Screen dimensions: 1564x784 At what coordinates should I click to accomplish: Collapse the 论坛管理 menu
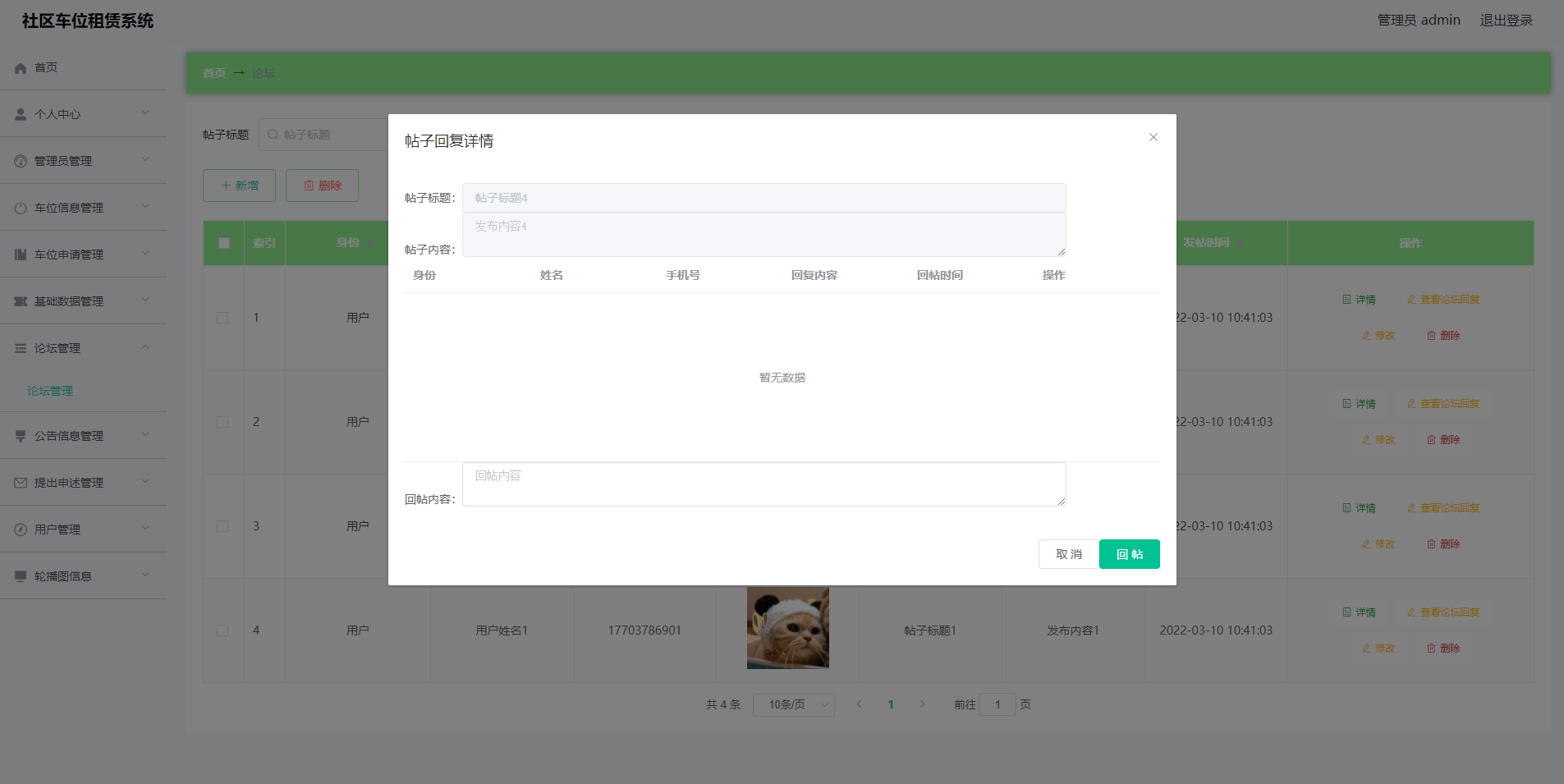pos(145,347)
